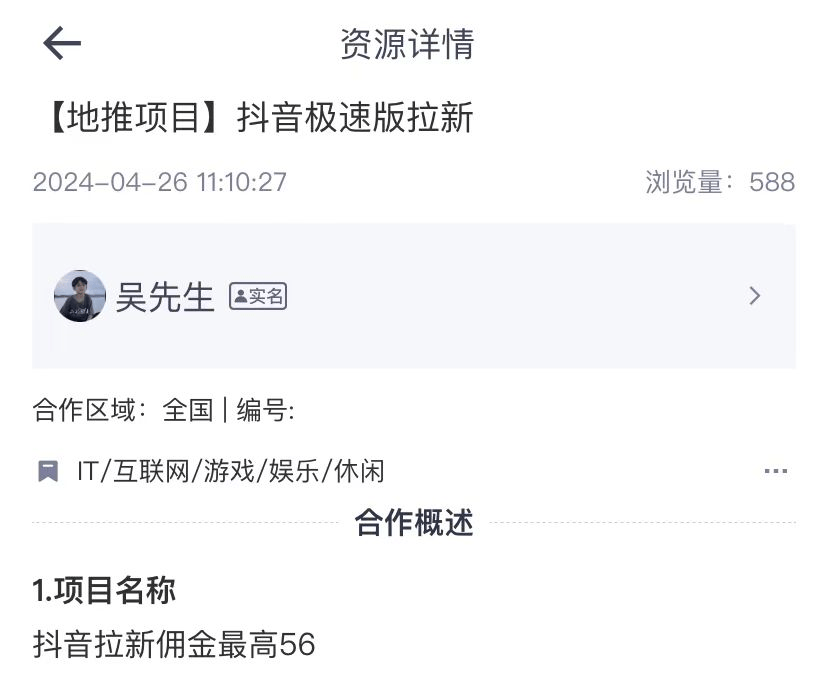The height and width of the screenshot is (699, 828).
Task: Tap the 合作概述 section heading
Action: 414,523
